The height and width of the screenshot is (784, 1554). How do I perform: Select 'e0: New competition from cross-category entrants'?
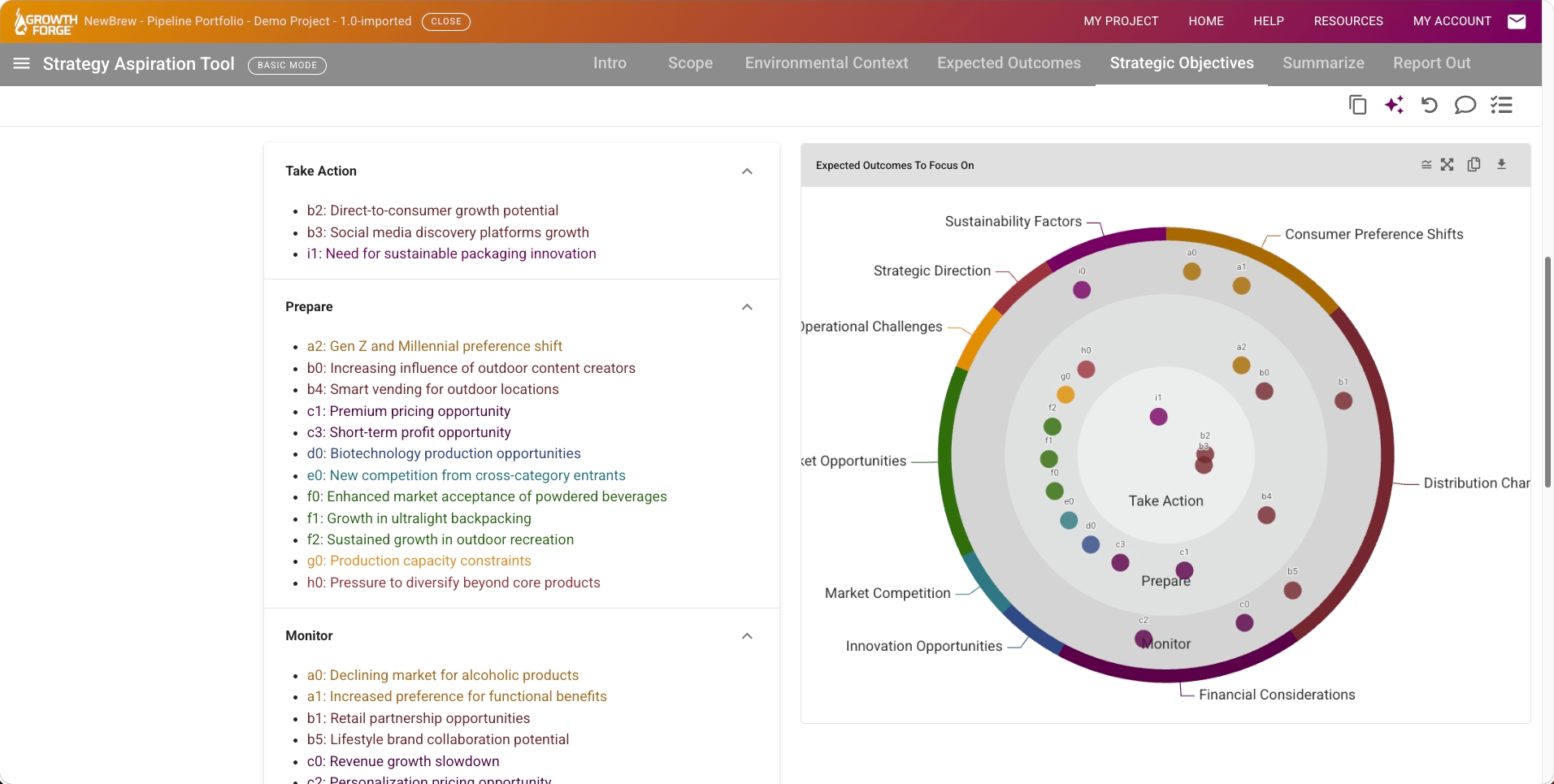click(466, 475)
